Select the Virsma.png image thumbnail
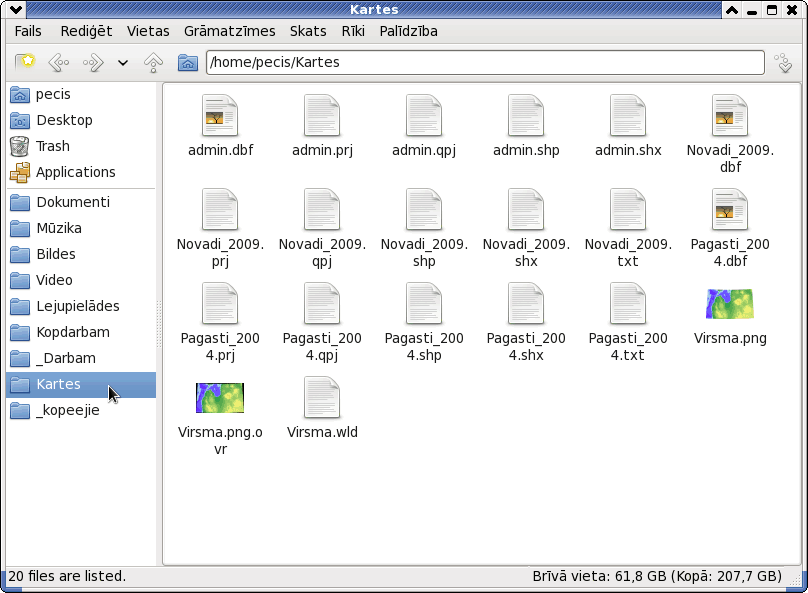Image resolution: width=808 pixels, height=593 pixels. pyautogui.click(x=730, y=303)
